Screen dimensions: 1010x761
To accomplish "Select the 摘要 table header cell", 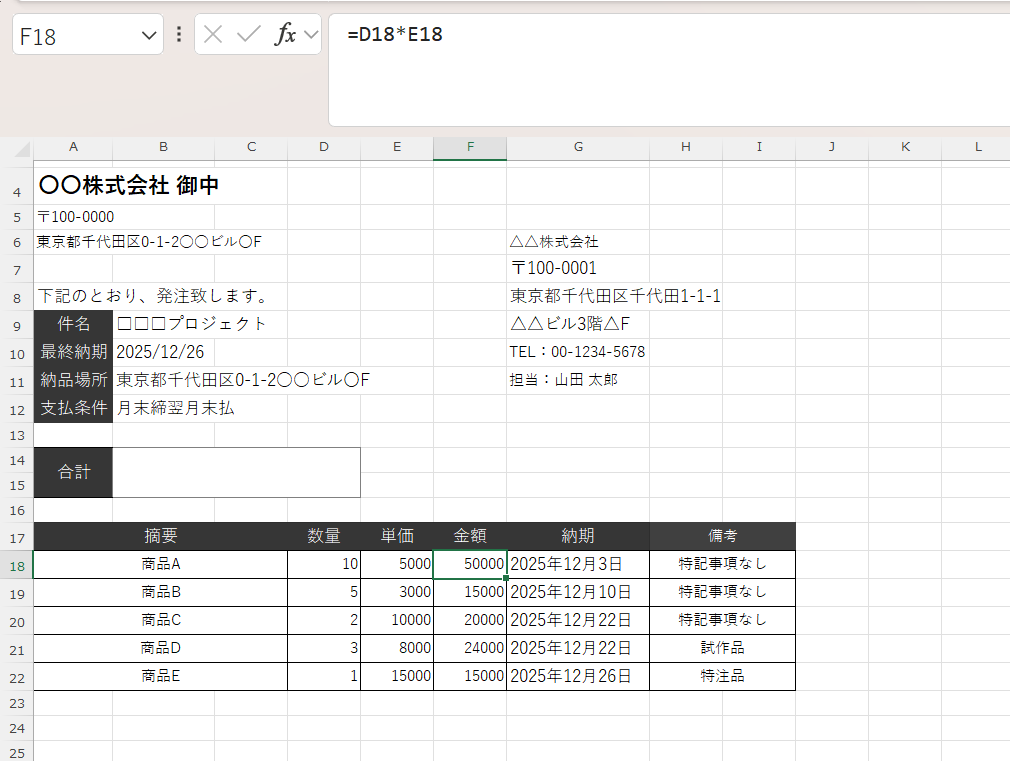I will point(162,536).
